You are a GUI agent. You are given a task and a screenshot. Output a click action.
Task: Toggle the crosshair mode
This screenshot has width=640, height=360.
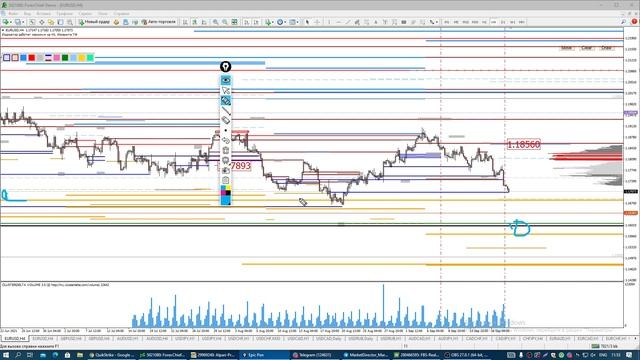click(x=317, y=22)
